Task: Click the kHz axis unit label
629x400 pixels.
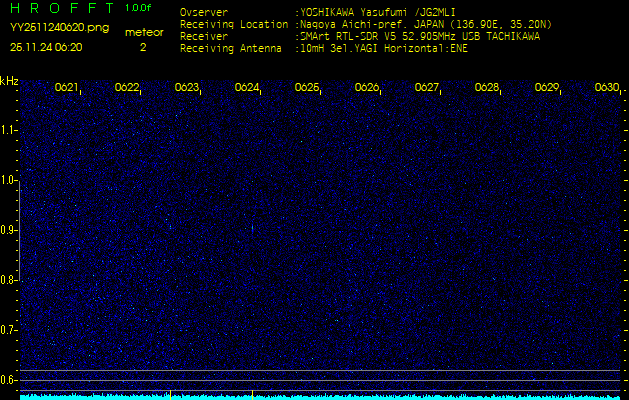Action: tap(9, 81)
